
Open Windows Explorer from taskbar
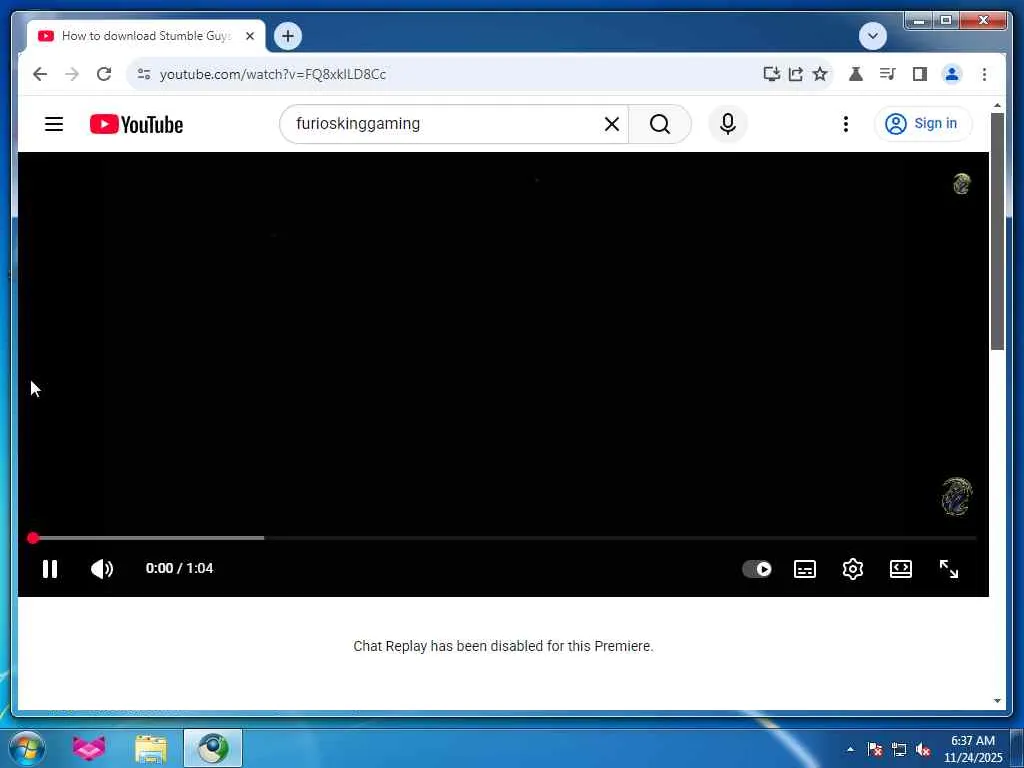151,748
